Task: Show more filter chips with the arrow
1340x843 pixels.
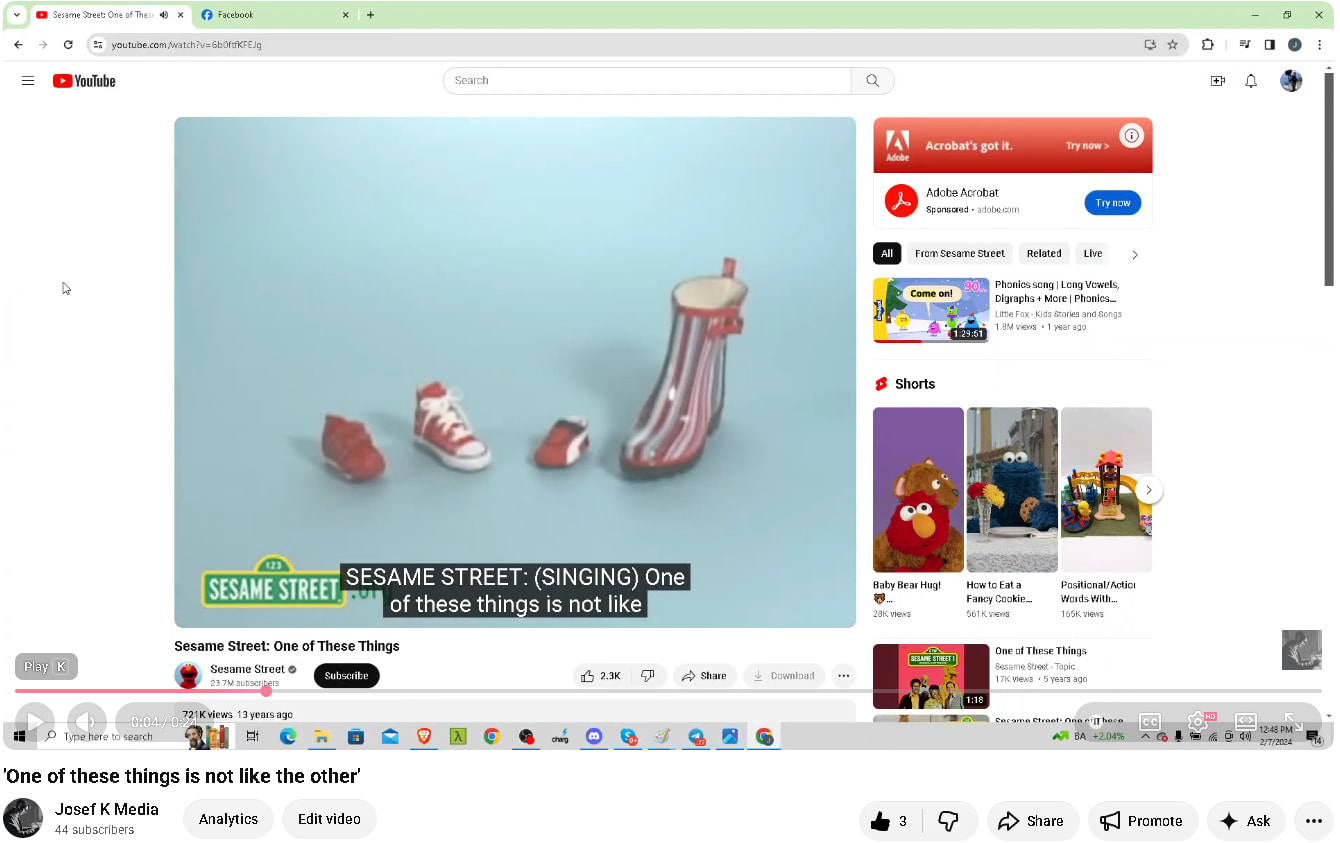Action: 1134,255
